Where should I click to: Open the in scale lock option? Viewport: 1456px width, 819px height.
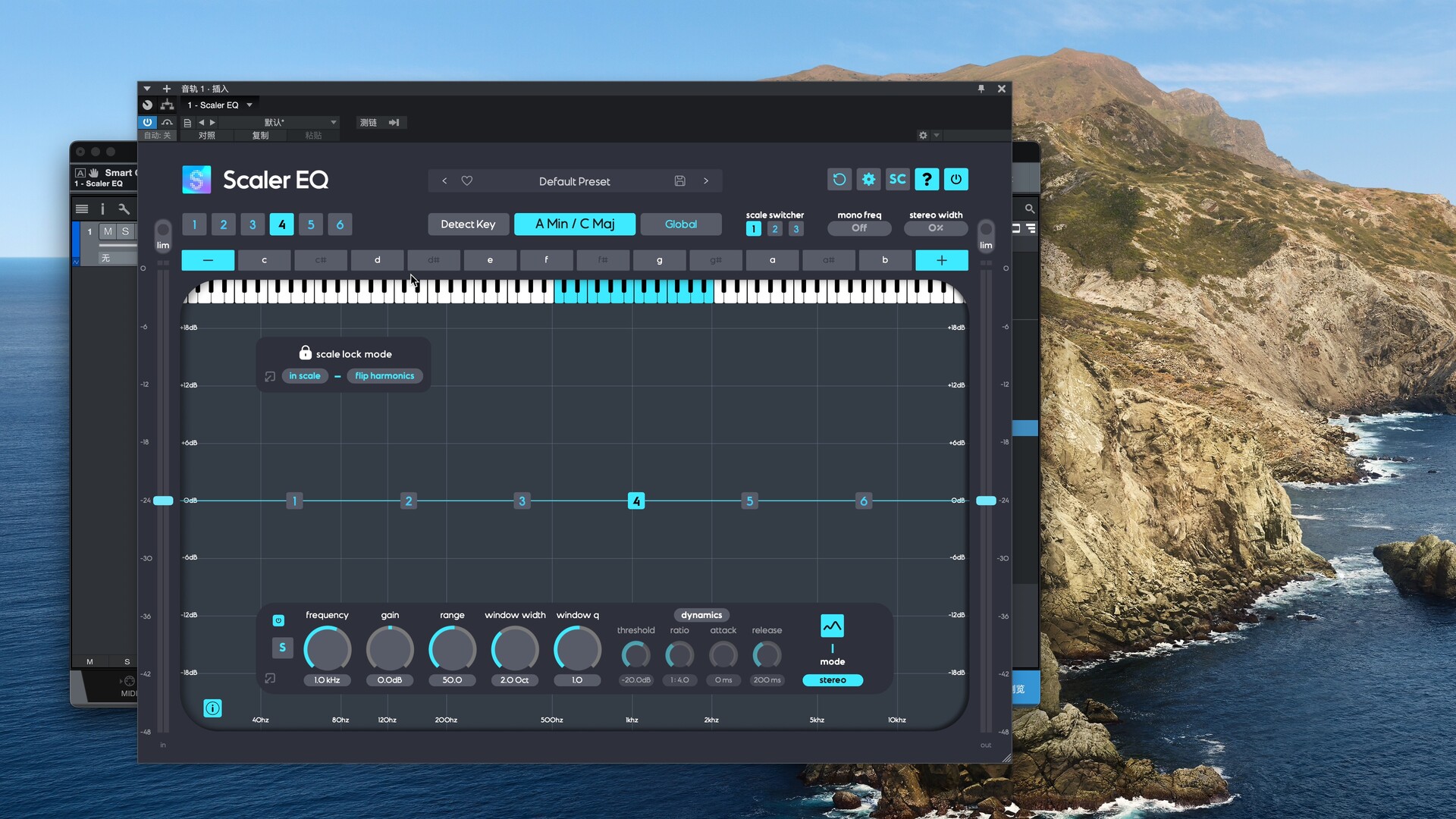[x=304, y=376]
